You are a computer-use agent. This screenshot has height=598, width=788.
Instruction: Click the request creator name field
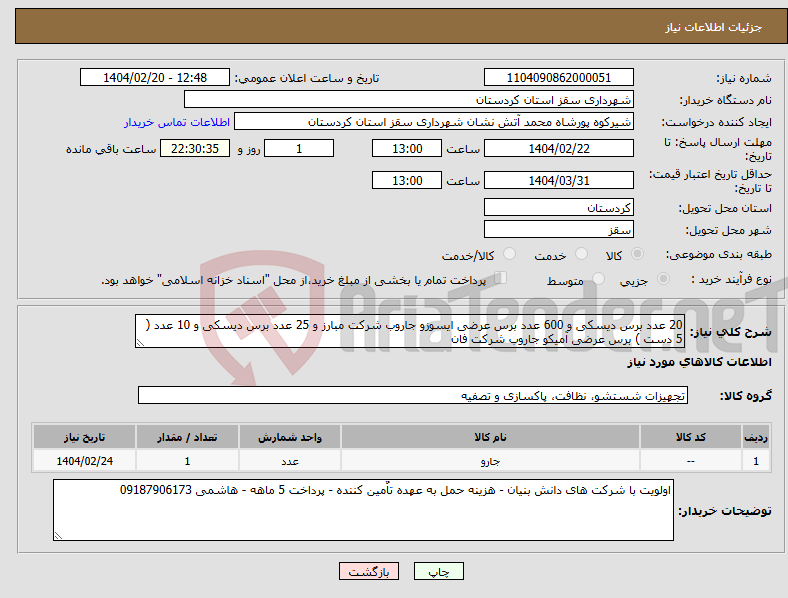(x=434, y=122)
